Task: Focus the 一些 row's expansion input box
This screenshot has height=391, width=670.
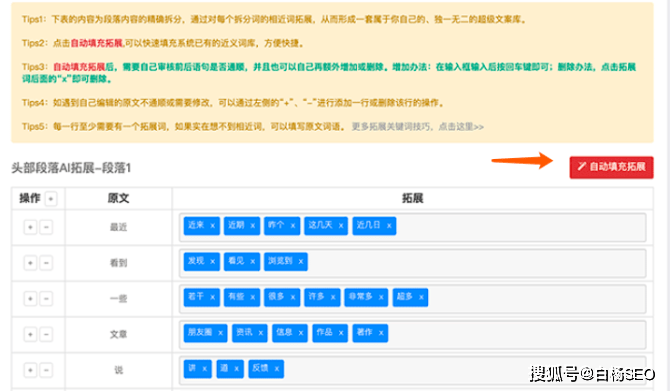Action: click(412, 298)
